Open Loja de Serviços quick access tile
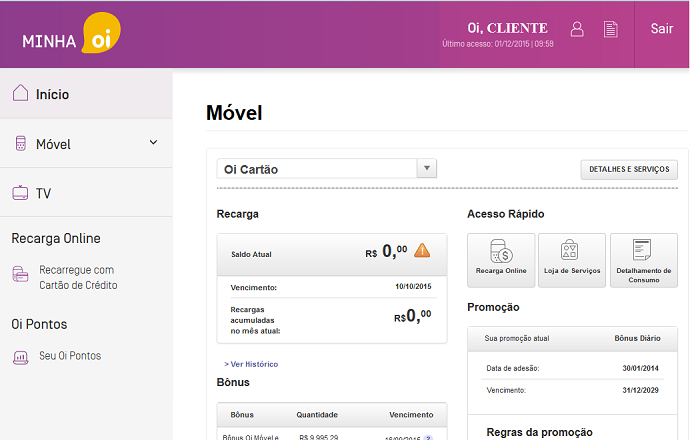 click(571, 260)
